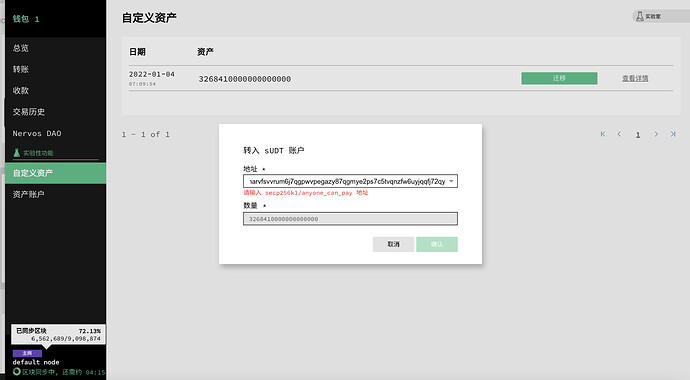Jump to last page of list
Viewport: 690px width, 380px height.
pyautogui.click(x=673, y=134)
